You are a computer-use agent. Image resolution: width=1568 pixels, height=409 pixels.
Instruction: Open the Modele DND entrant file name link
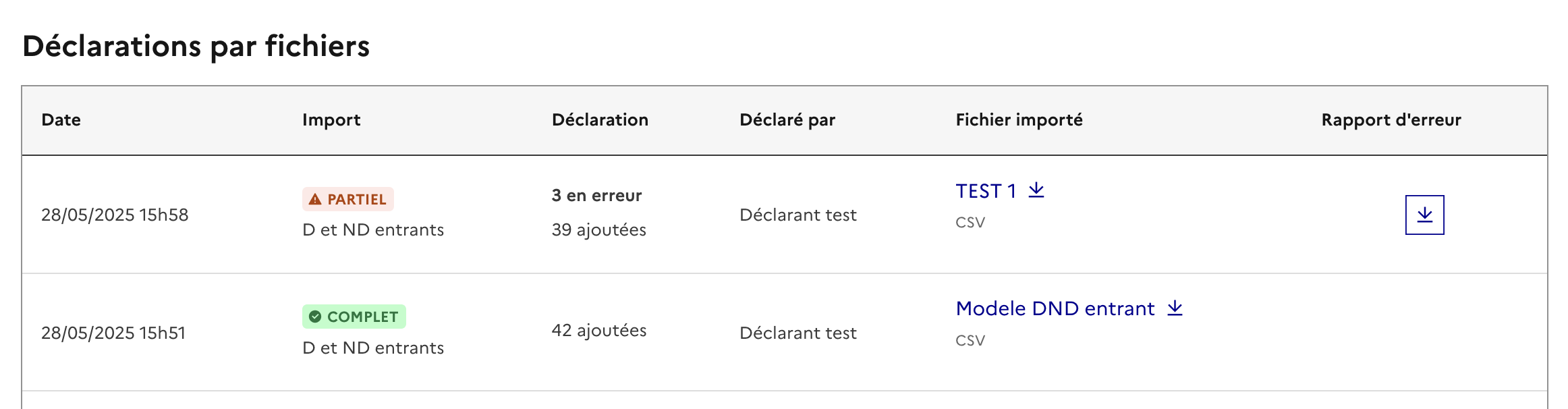pos(1055,308)
